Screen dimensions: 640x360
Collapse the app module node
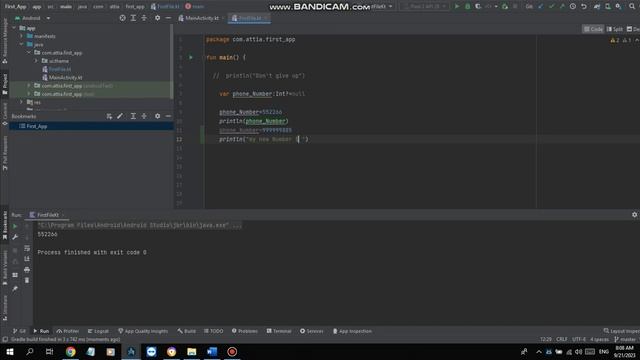tap(15, 28)
